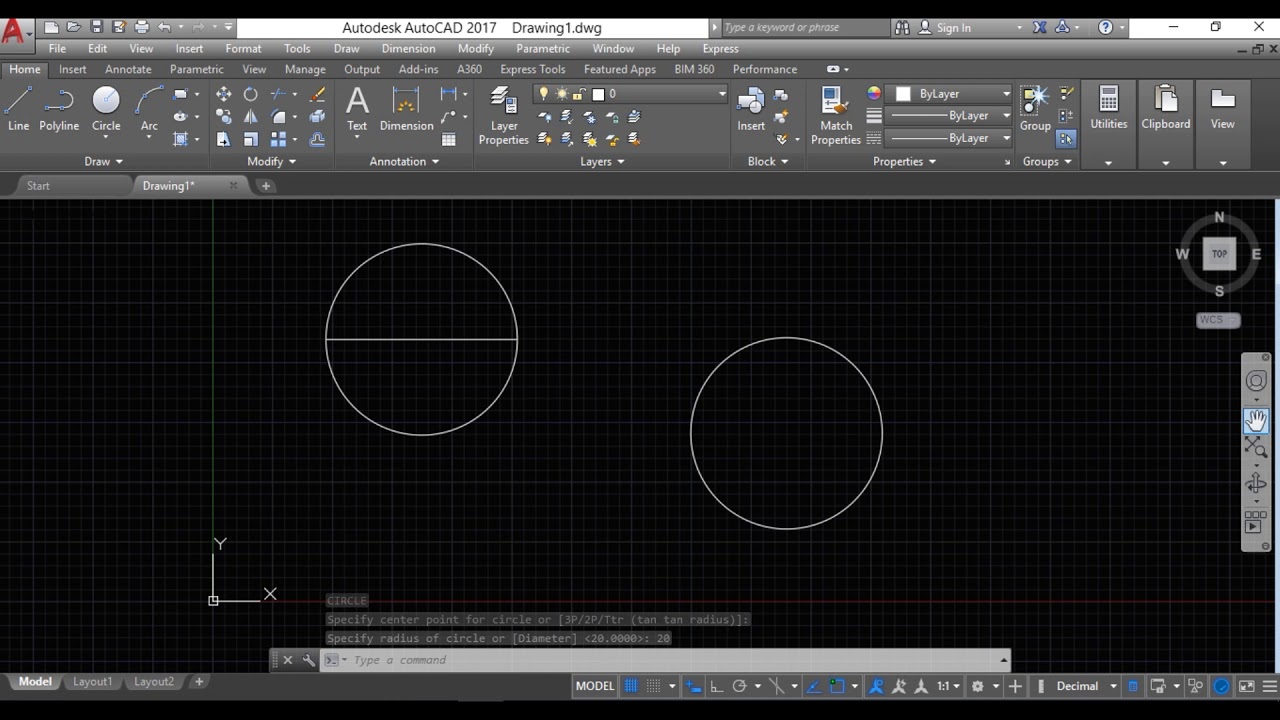Image resolution: width=1280 pixels, height=720 pixels.
Task: Toggle ortho mode in status bar
Action: tap(717, 686)
